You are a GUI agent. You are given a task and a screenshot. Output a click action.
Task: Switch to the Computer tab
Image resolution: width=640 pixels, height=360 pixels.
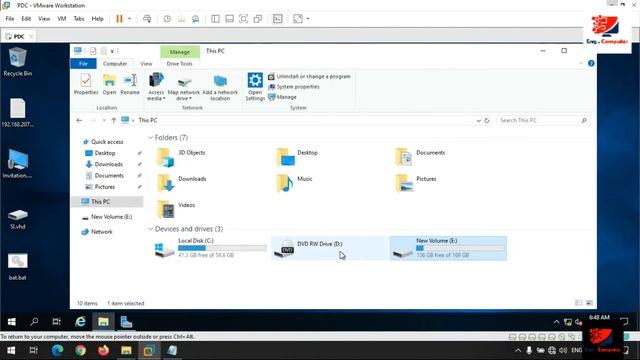point(115,64)
